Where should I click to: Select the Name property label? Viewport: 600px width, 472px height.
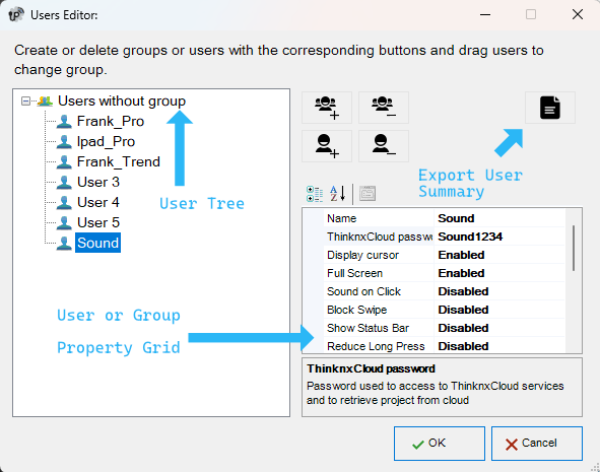(341, 219)
